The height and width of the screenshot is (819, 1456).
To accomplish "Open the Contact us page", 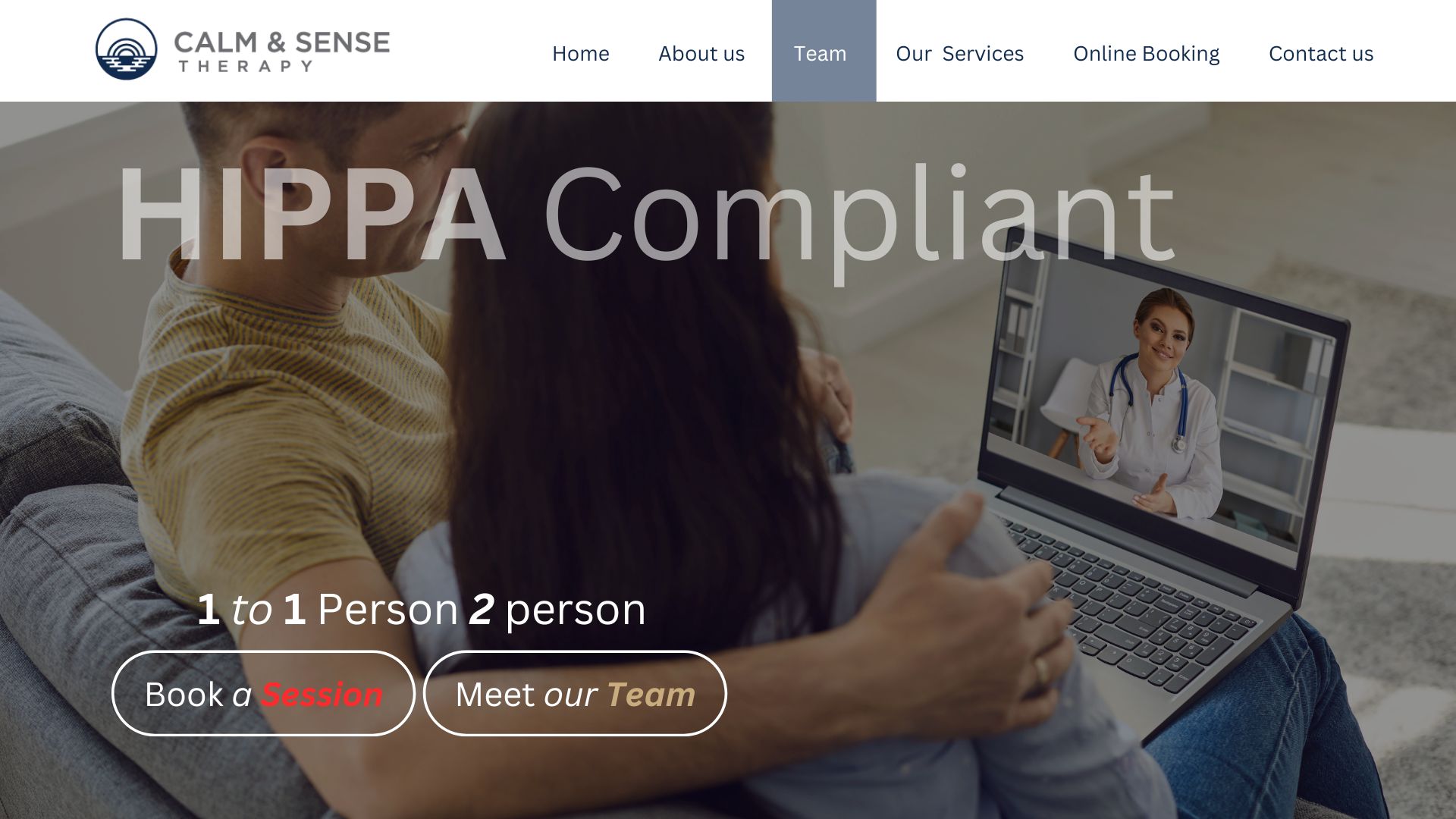I will pyautogui.click(x=1321, y=54).
